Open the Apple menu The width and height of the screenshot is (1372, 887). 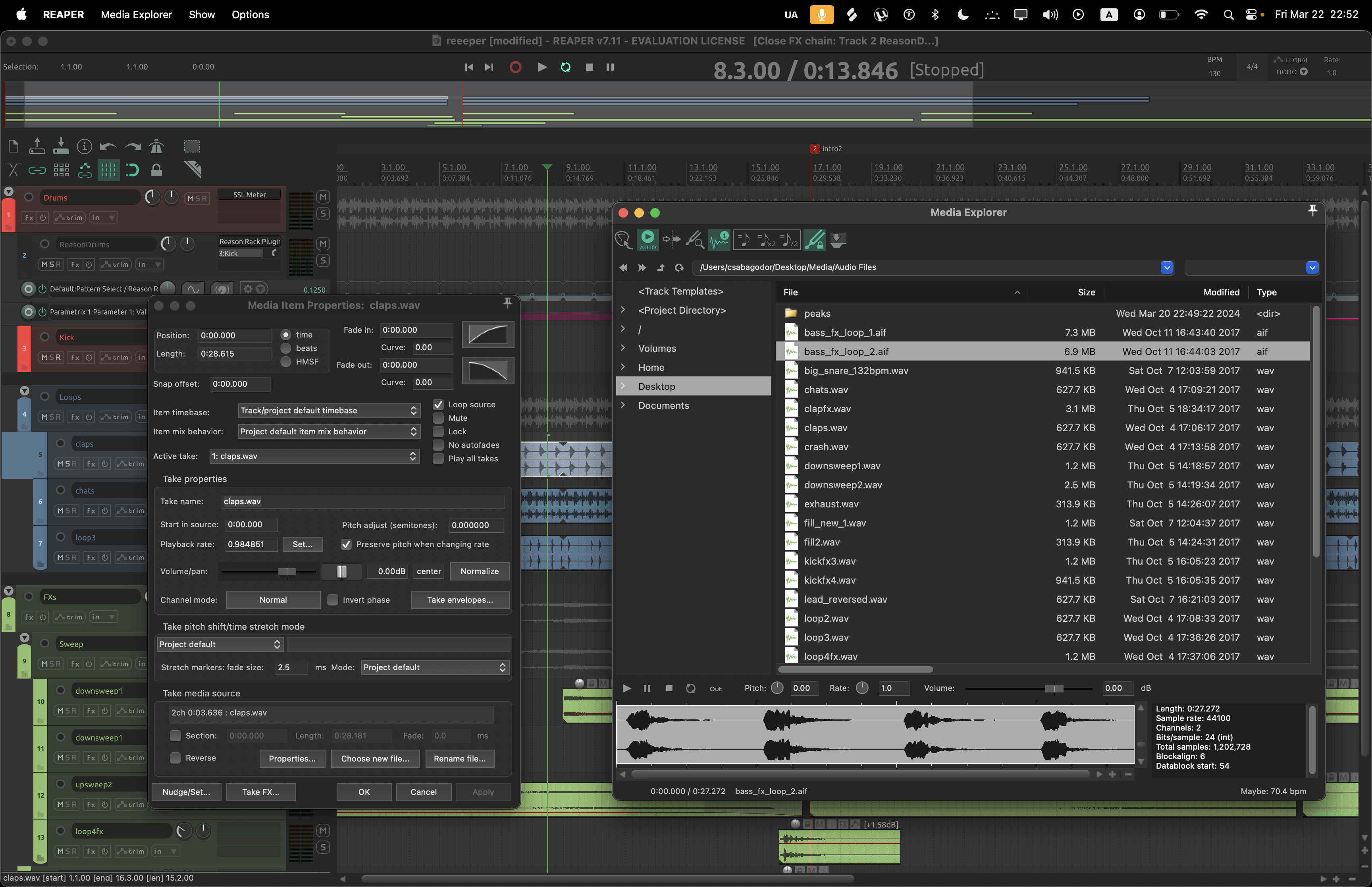(21, 14)
